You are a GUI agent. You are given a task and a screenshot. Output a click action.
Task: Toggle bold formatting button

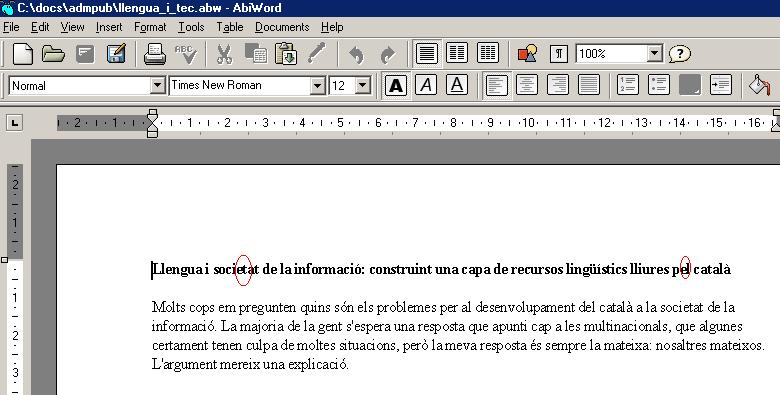396,85
